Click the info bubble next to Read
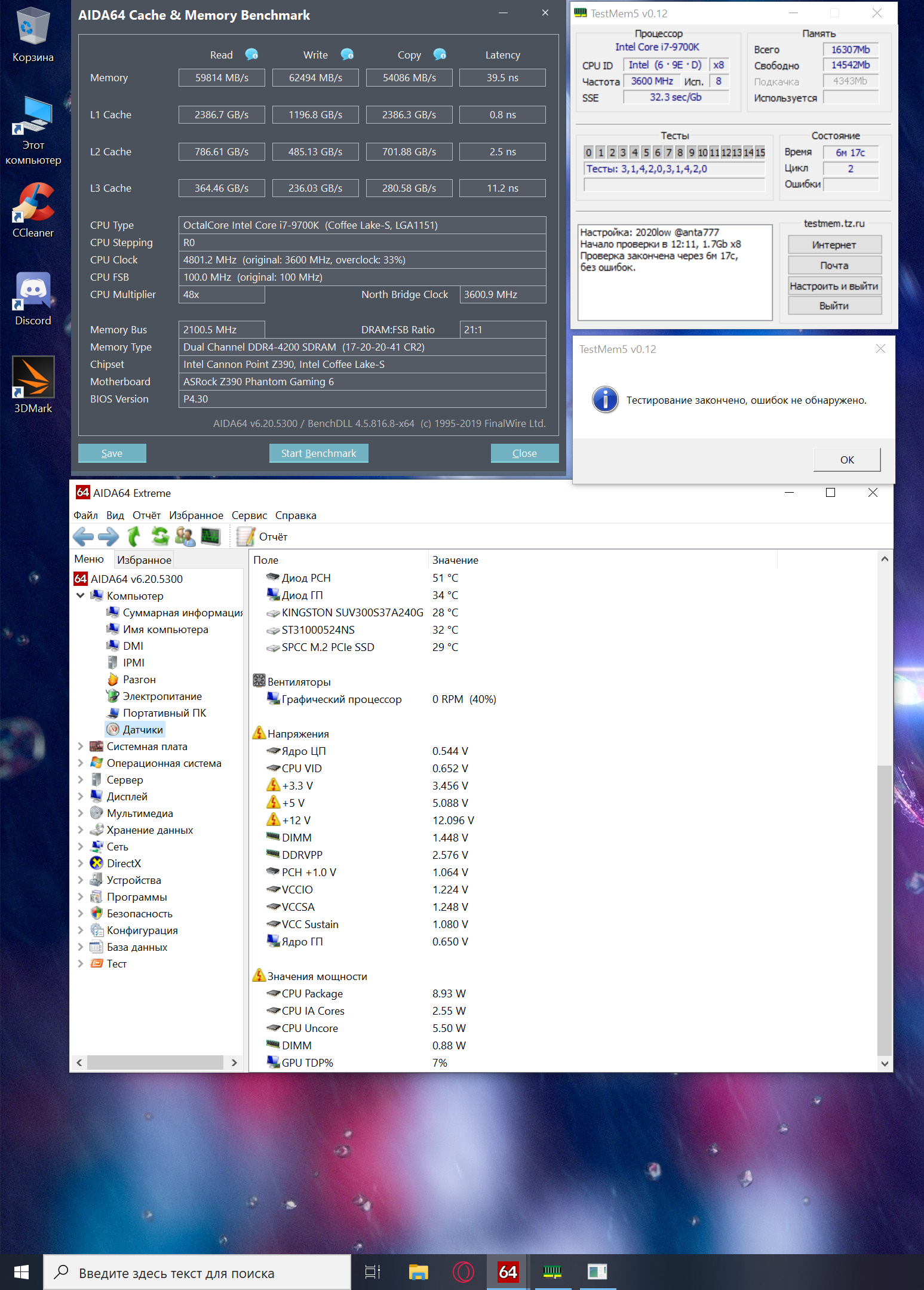This screenshot has width=924, height=1290. 251,54
